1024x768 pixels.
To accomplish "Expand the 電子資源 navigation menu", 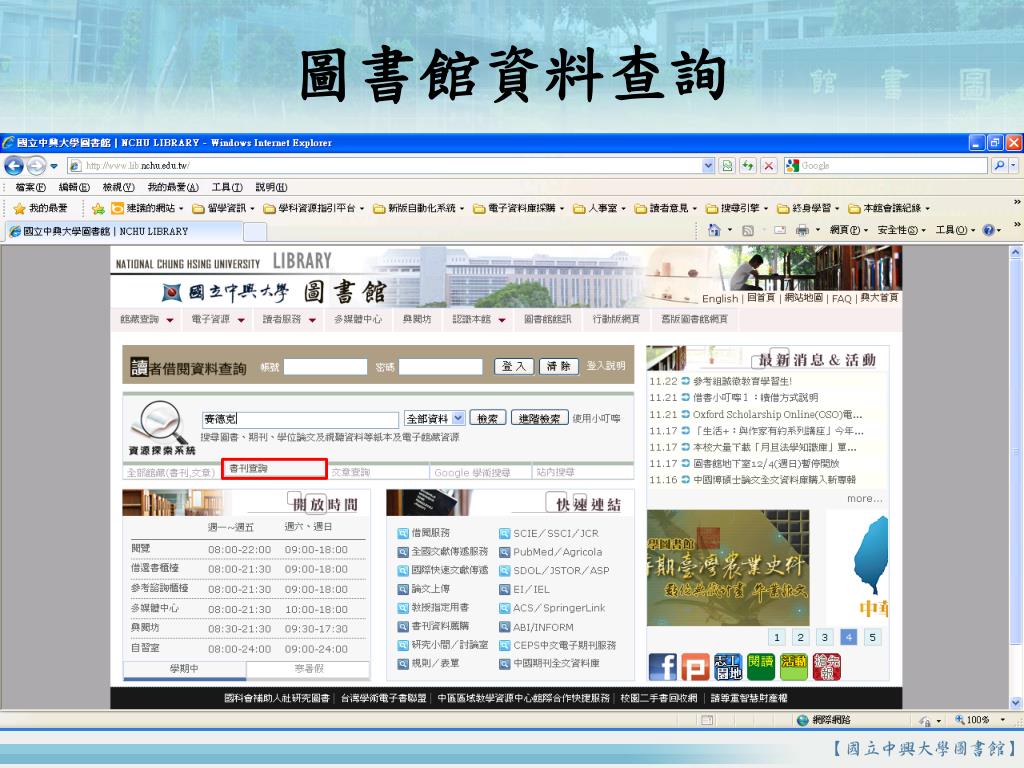I will (218, 319).
